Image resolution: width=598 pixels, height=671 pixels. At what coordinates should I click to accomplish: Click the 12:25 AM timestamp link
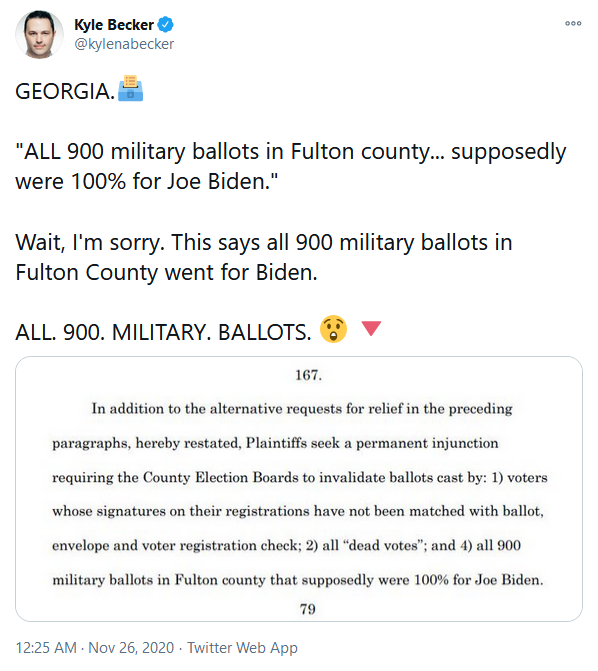(x=46, y=647)
